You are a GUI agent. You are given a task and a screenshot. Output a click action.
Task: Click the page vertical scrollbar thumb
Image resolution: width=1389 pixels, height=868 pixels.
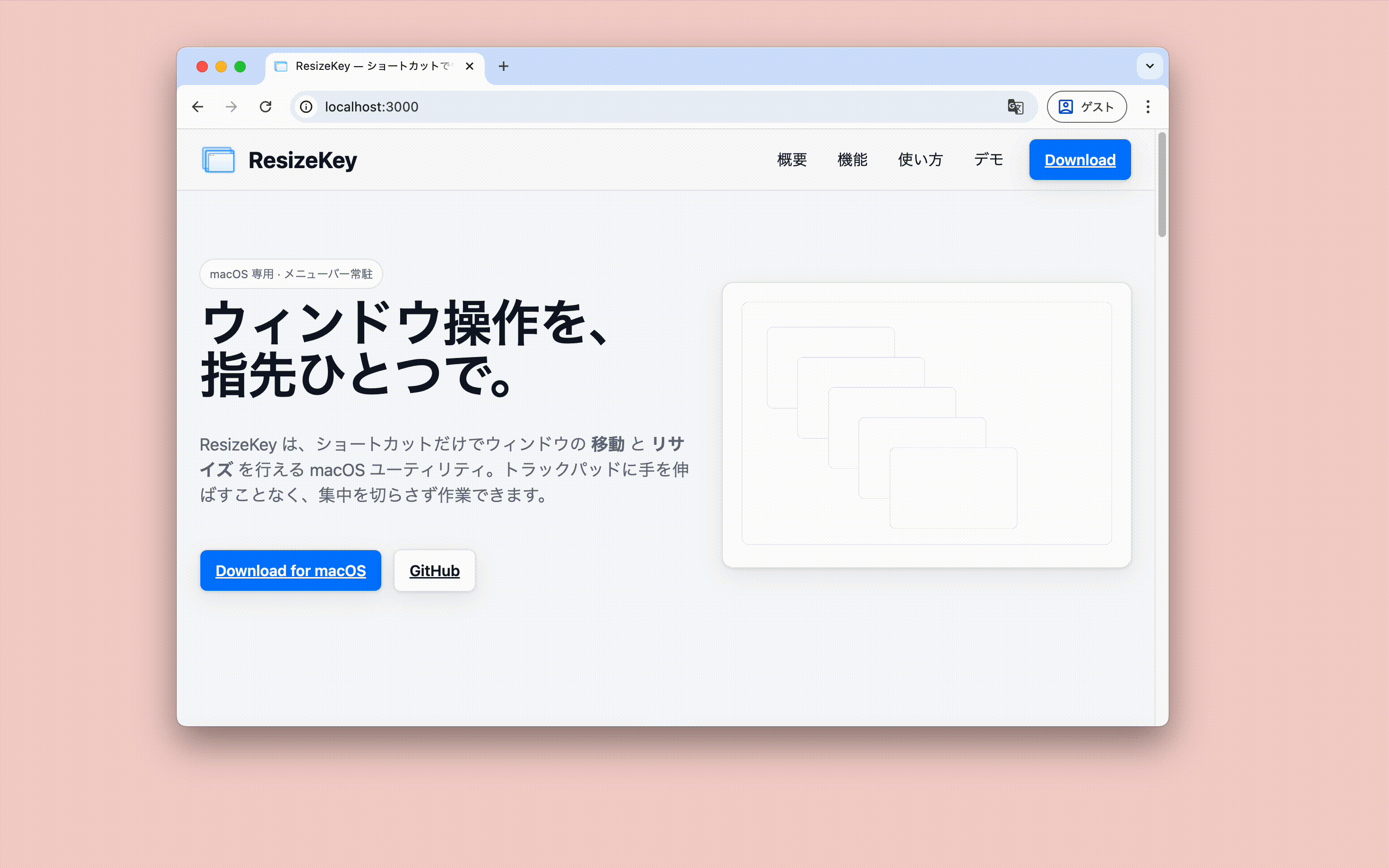[1162, 184]
